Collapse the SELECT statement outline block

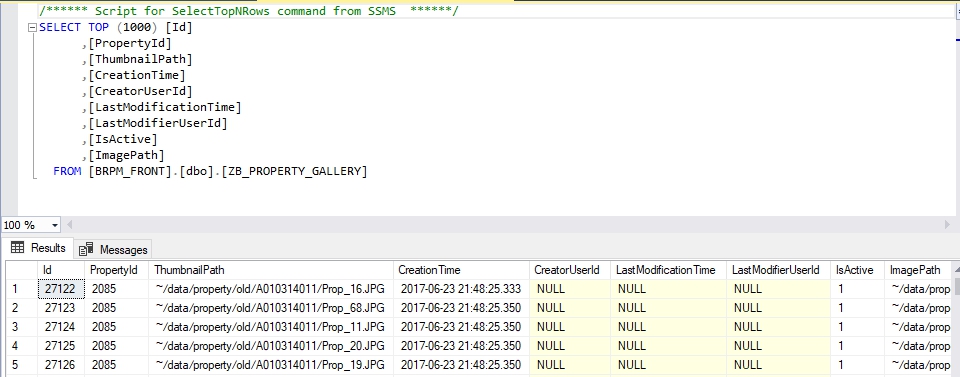pyautogui.click(x=32, y=28)
